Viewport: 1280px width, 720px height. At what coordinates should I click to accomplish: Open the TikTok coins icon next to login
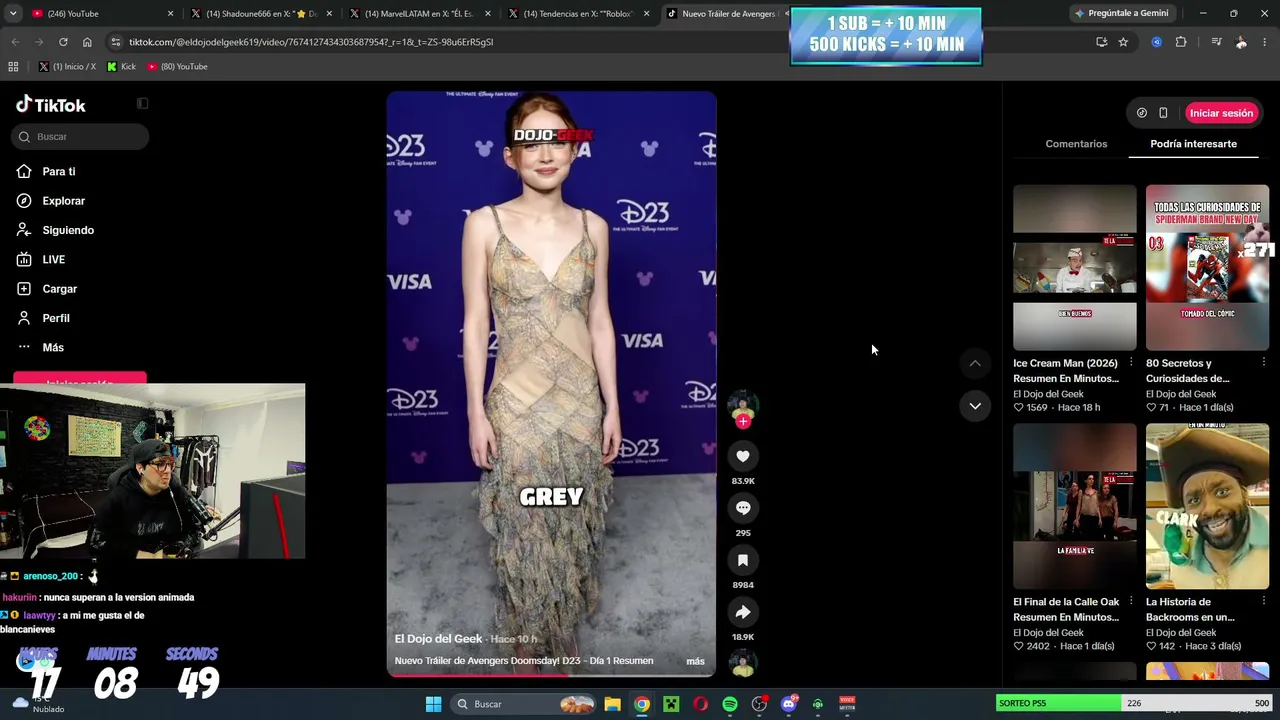1141,113
